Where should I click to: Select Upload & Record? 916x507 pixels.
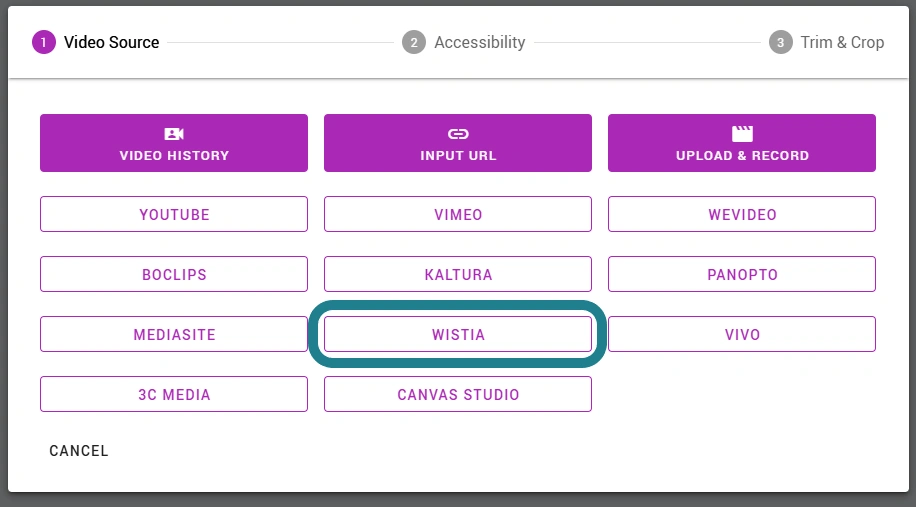pos(742,143)
